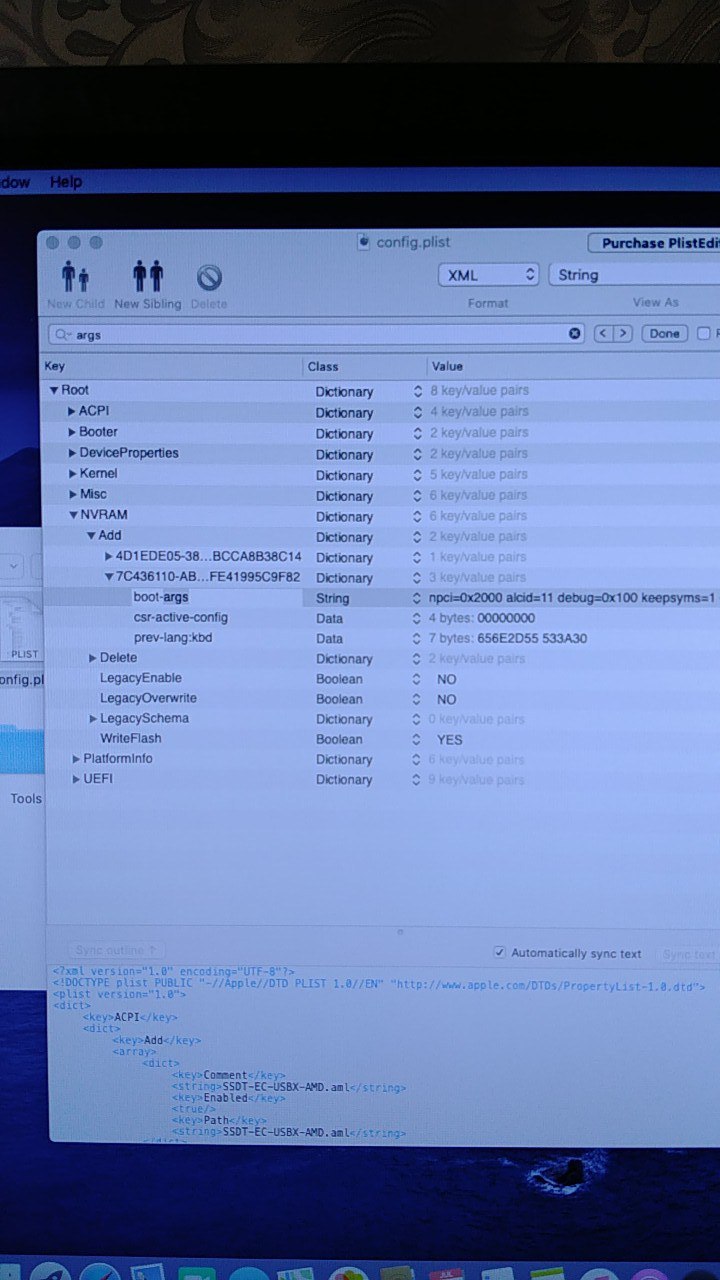Screen dimensions: 720x1280
Task: Expand the Booter node
Action: tap(72, 432)
